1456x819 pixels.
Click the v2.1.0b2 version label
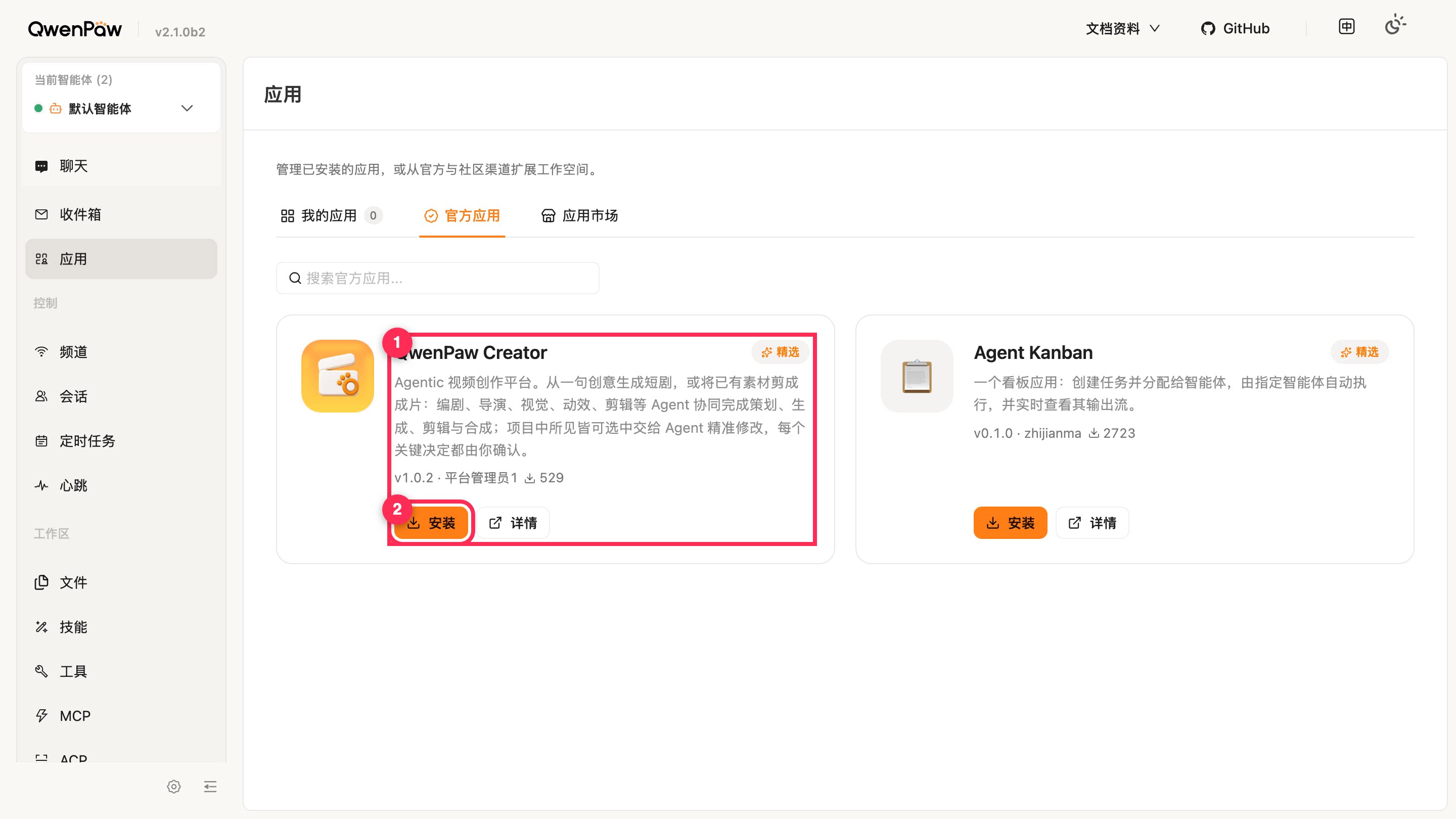click(180, 32)
